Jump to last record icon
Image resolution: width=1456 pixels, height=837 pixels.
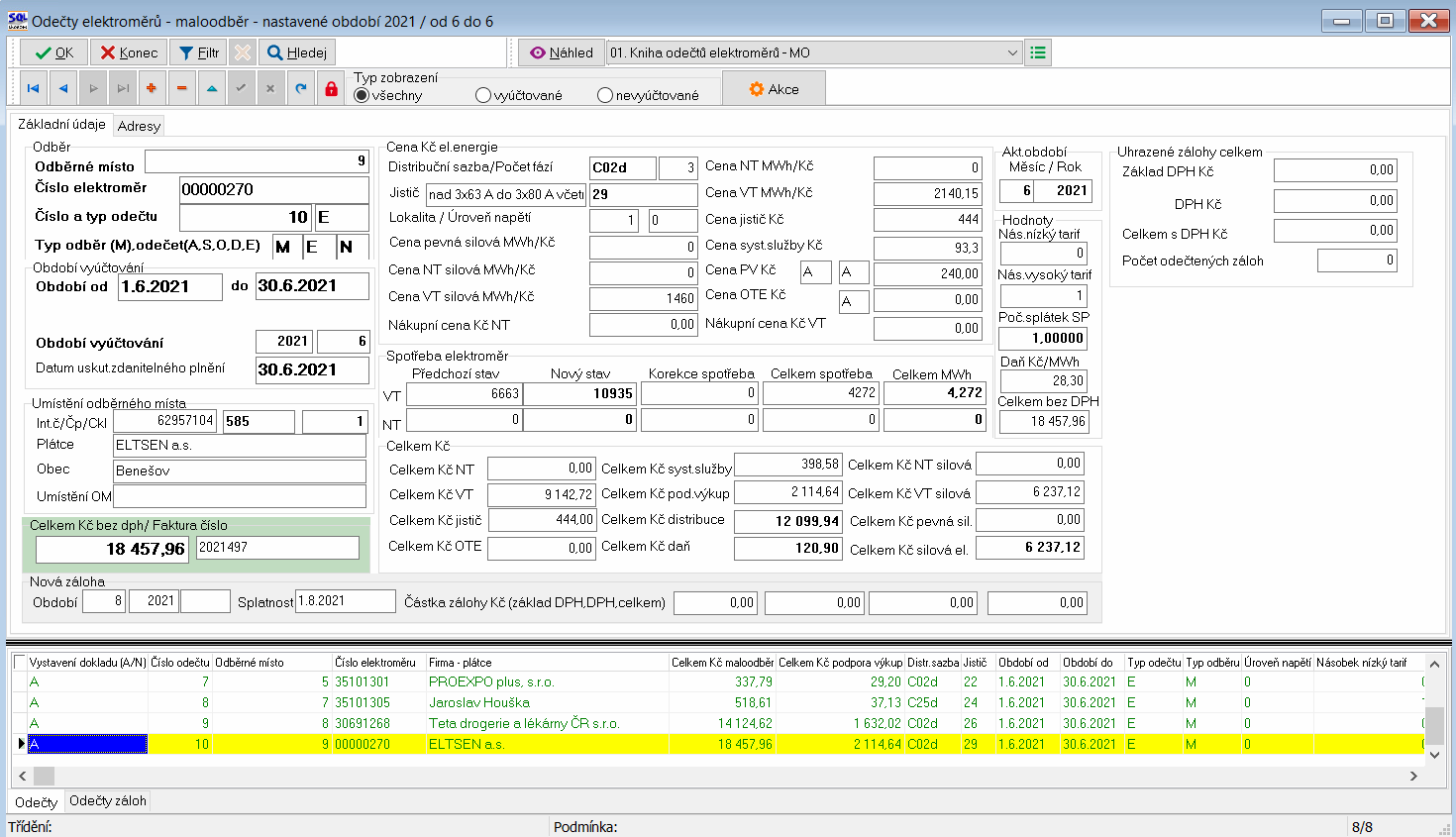click(x=123, y=89)
